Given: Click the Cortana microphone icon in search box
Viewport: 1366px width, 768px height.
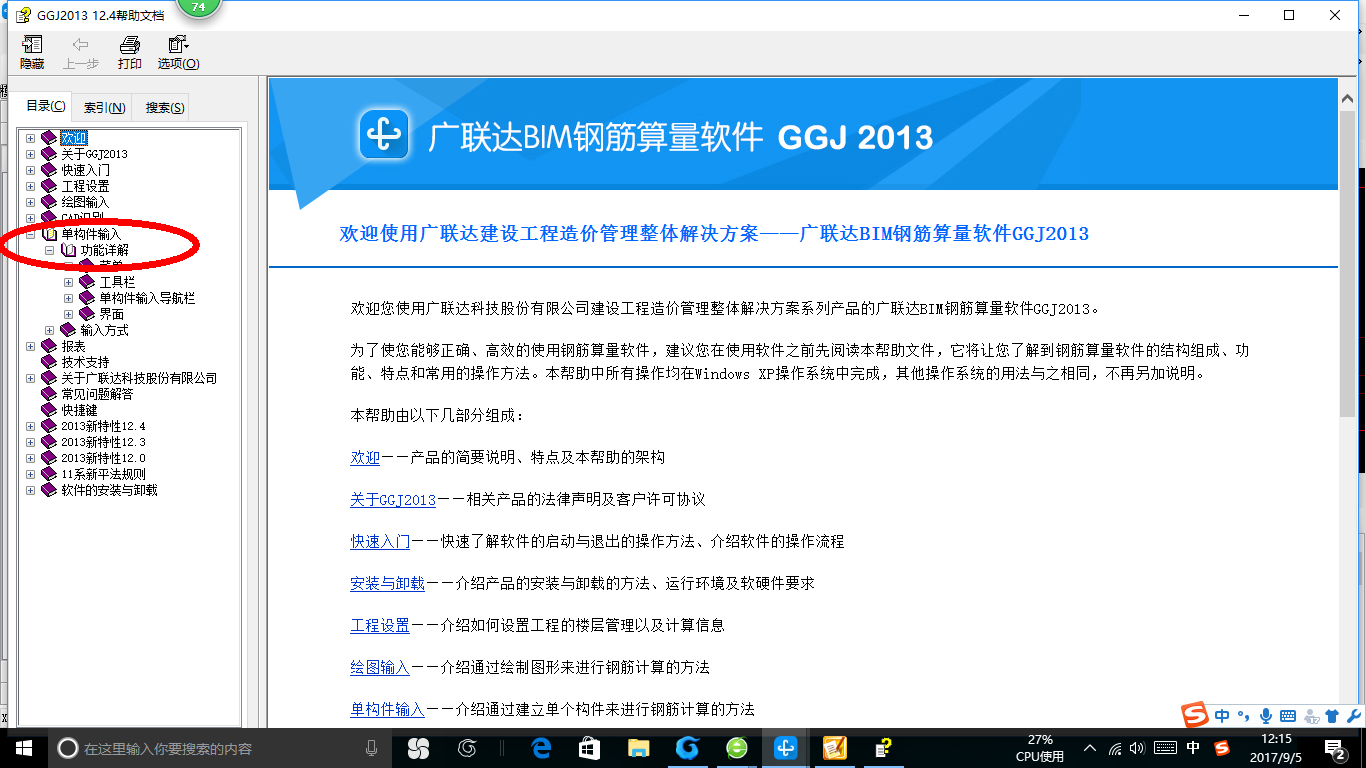Looking at the screenshot, I should (x=372, y=748).
